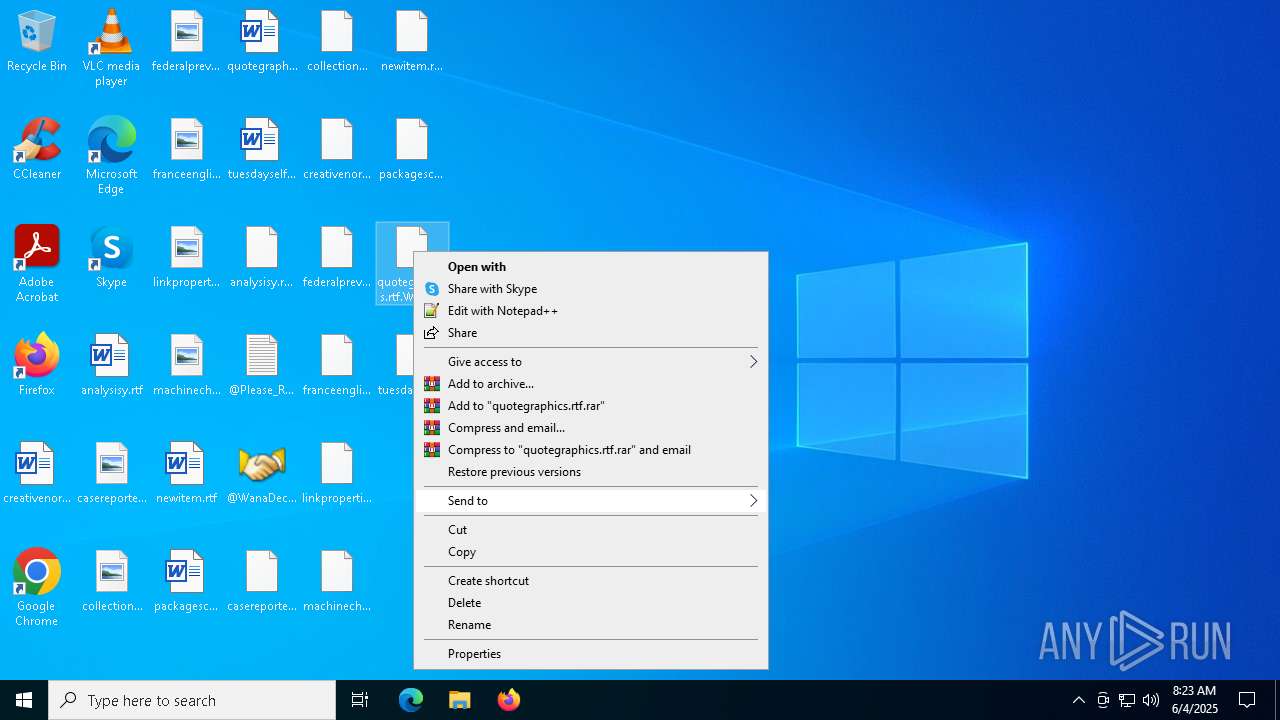Screen dimensions: 1280x720
Task: Open the Windows Start menu
Action: coord(24,700)
